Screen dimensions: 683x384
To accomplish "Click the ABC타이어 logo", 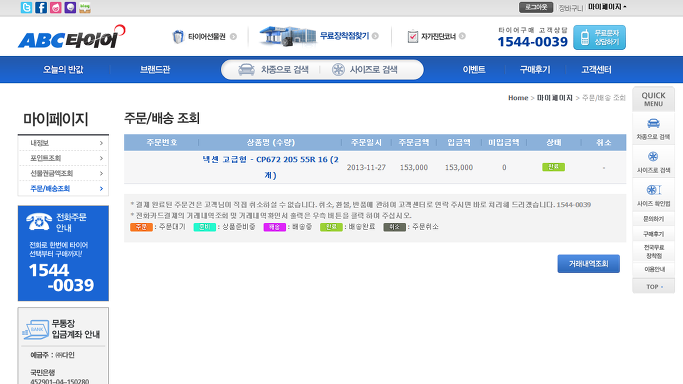I will (x=71, y=37).
